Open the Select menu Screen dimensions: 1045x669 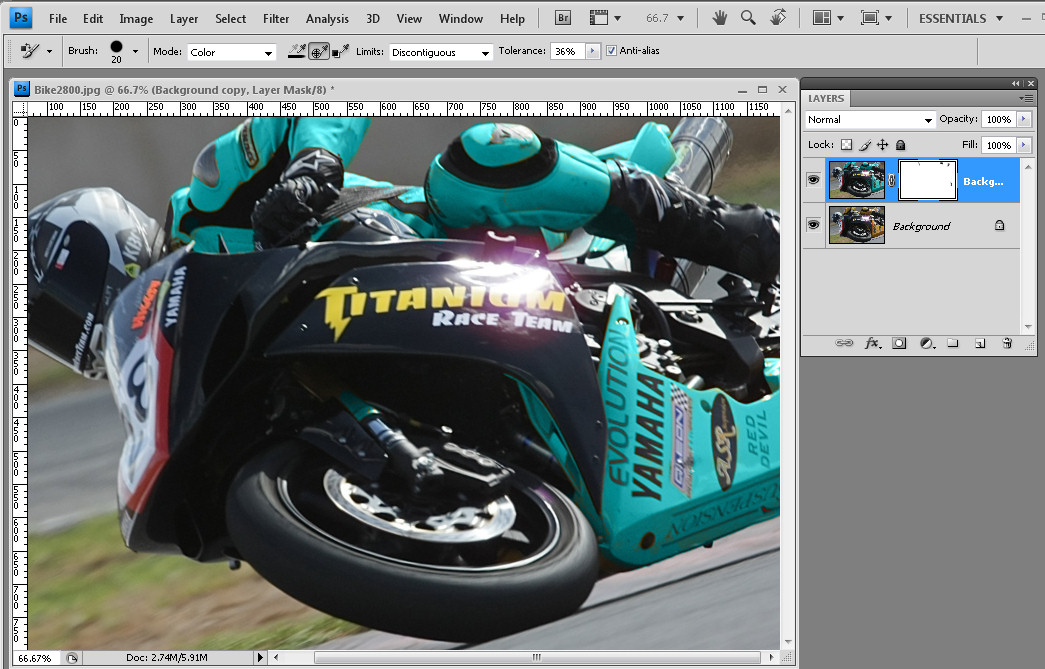click(x=231, y=19)
